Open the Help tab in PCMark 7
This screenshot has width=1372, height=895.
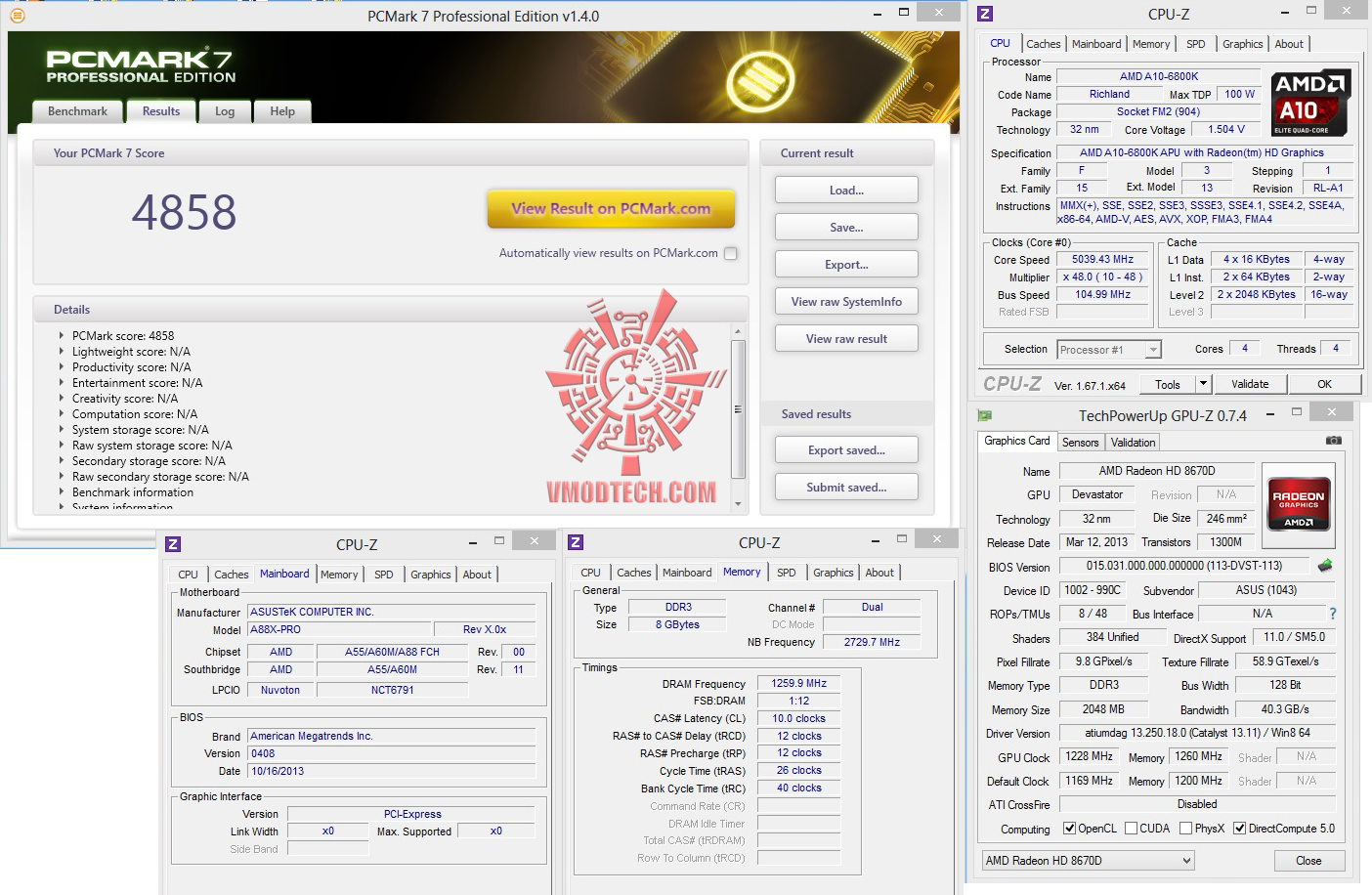[282, 111]
